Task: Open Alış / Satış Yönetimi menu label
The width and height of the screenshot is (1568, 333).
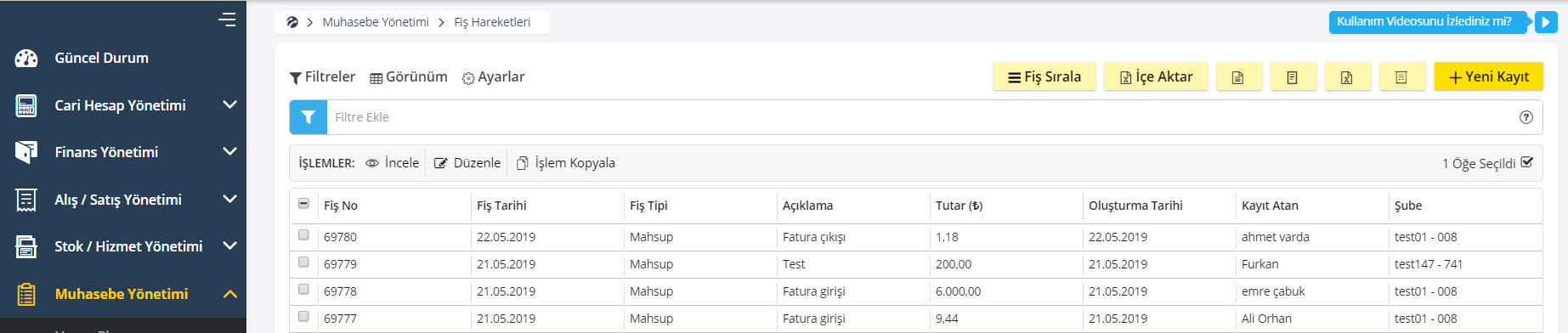Action: pyautogui.click(x=118, y=200)
